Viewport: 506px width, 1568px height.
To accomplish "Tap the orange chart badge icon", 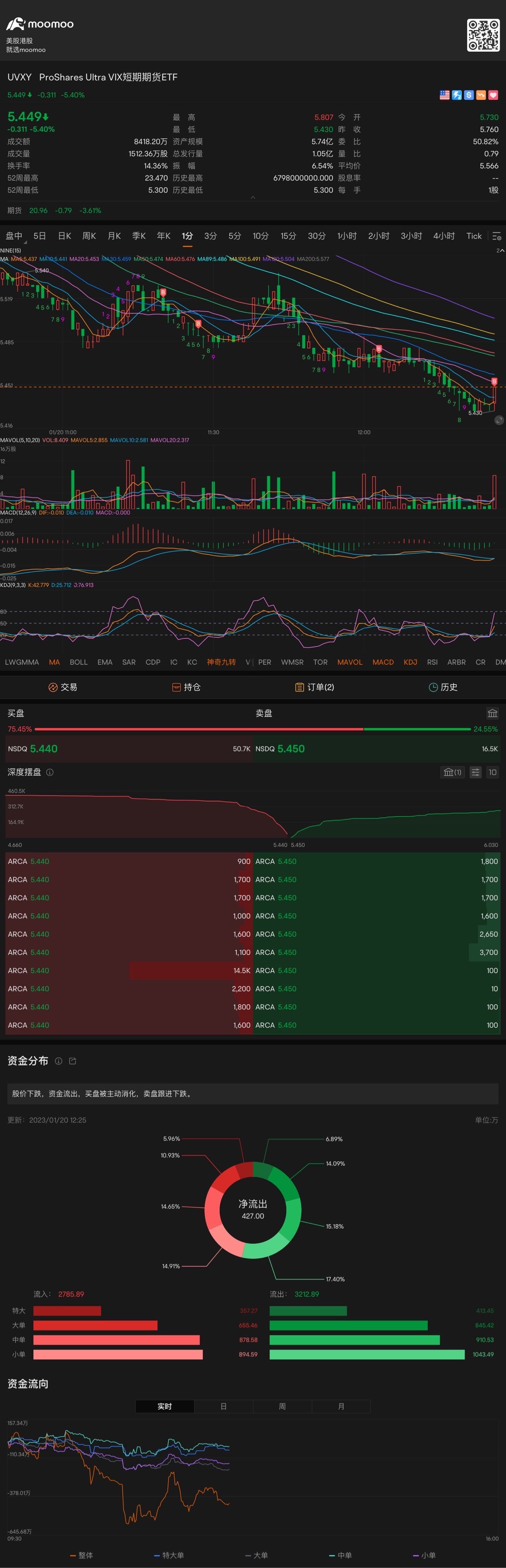I will coord(481,95).
